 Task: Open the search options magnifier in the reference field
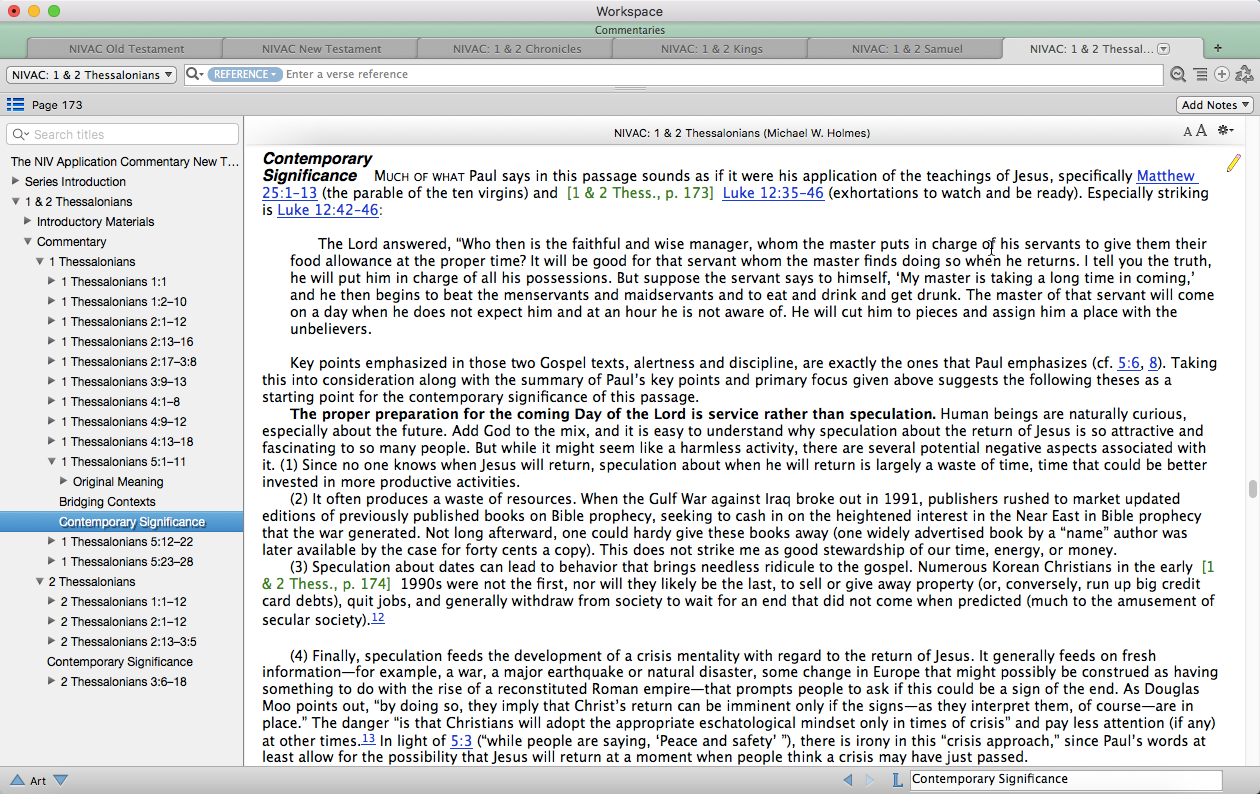(x=195, y=74)
